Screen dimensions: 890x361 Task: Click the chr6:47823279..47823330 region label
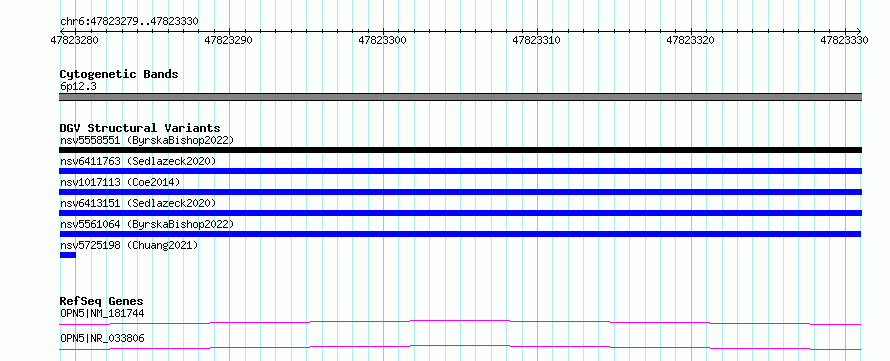(129, 22)
